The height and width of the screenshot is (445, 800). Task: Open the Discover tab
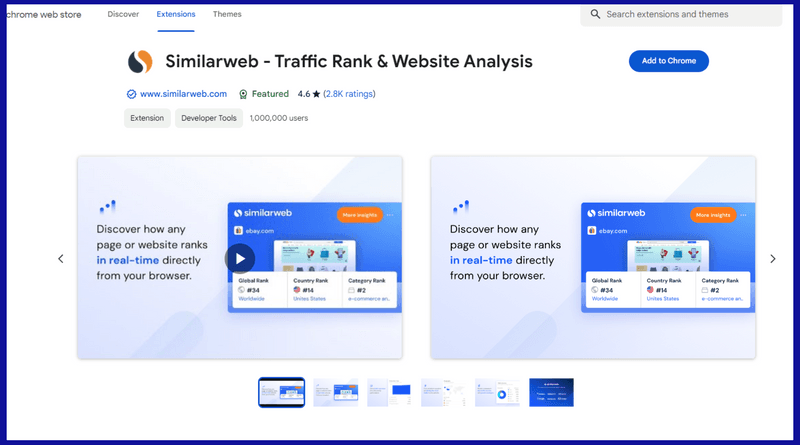click(x=123, y=15)
